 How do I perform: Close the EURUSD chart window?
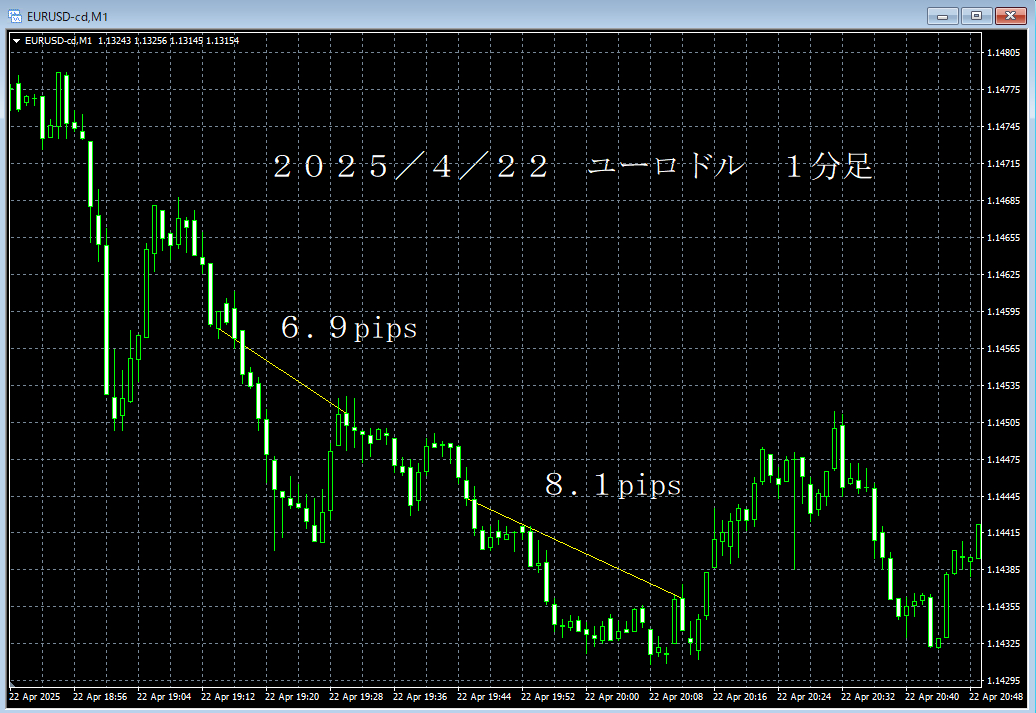tap(1010, 16)
